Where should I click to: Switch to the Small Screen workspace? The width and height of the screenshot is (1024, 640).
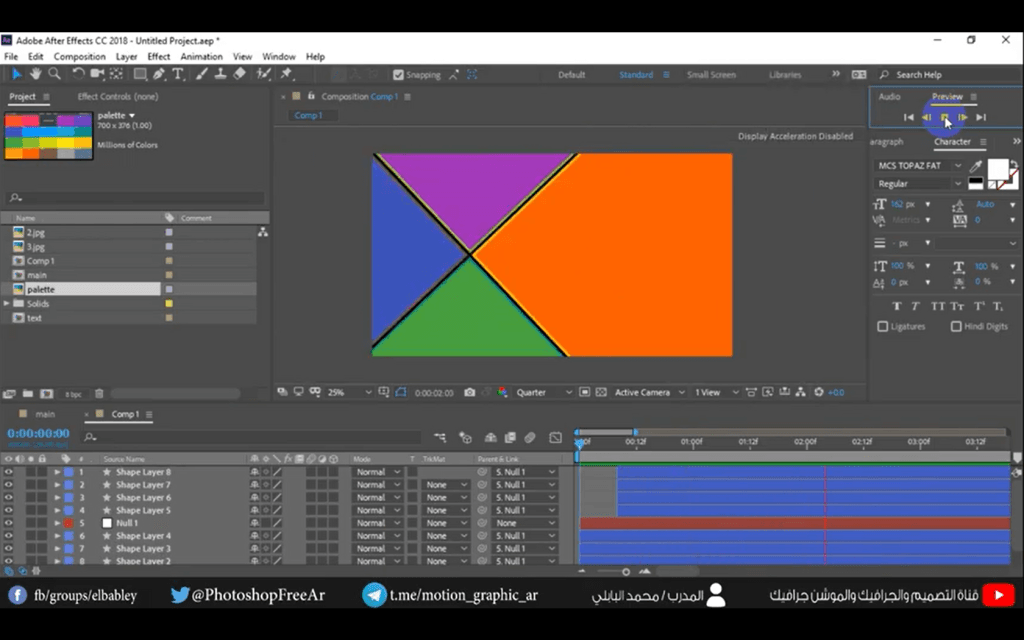tap(711, 74)
